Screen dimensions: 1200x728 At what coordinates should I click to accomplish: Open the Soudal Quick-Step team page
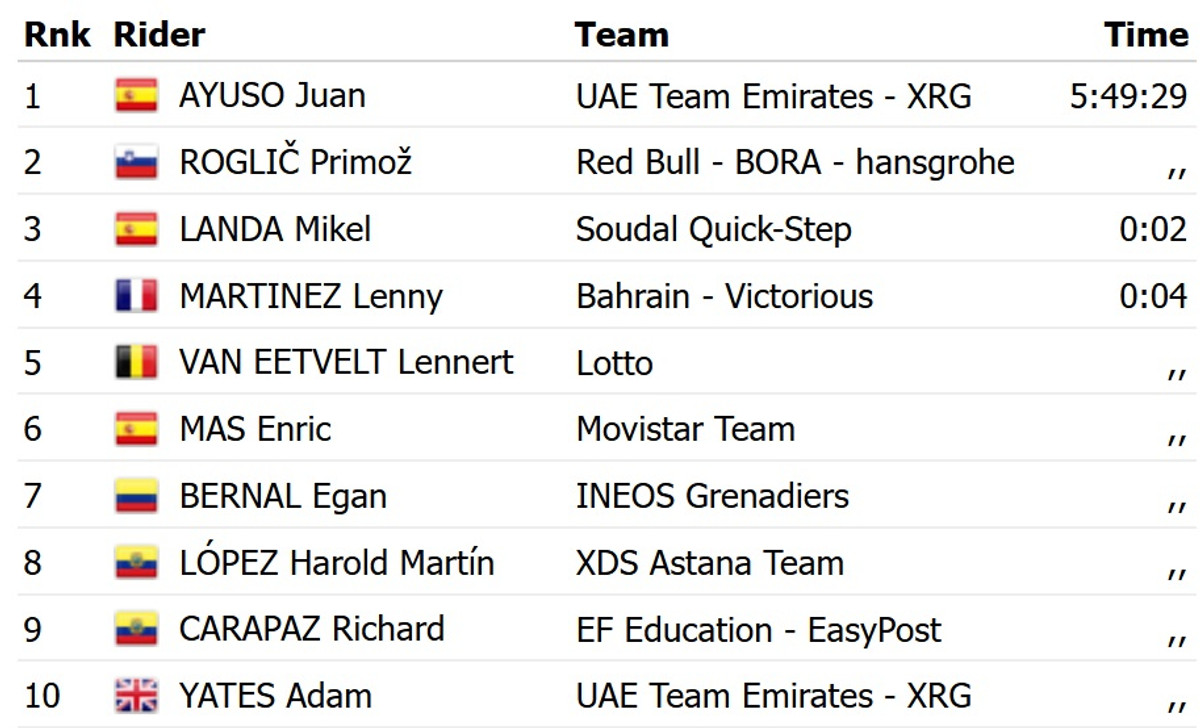click(713, 229)
